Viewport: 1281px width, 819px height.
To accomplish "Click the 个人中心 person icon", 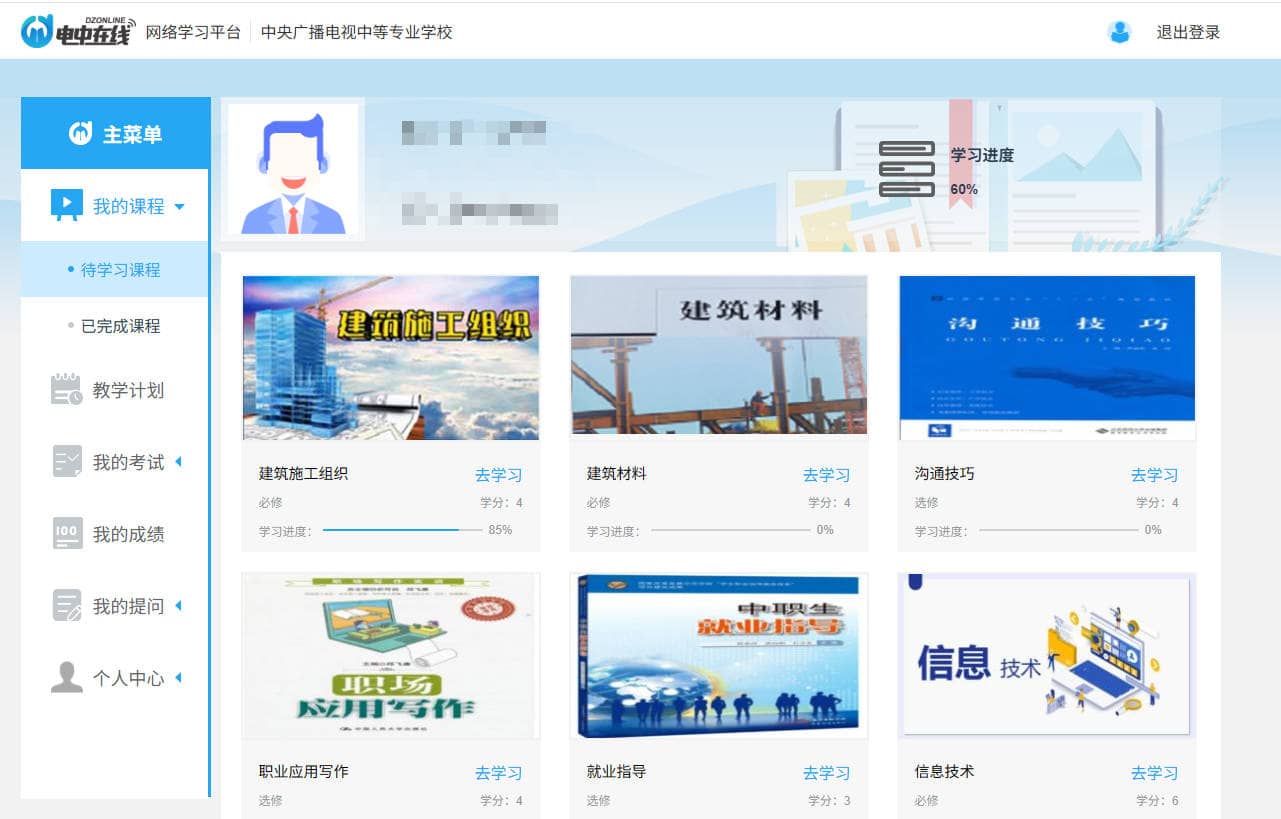I will [x=66, y=678].
